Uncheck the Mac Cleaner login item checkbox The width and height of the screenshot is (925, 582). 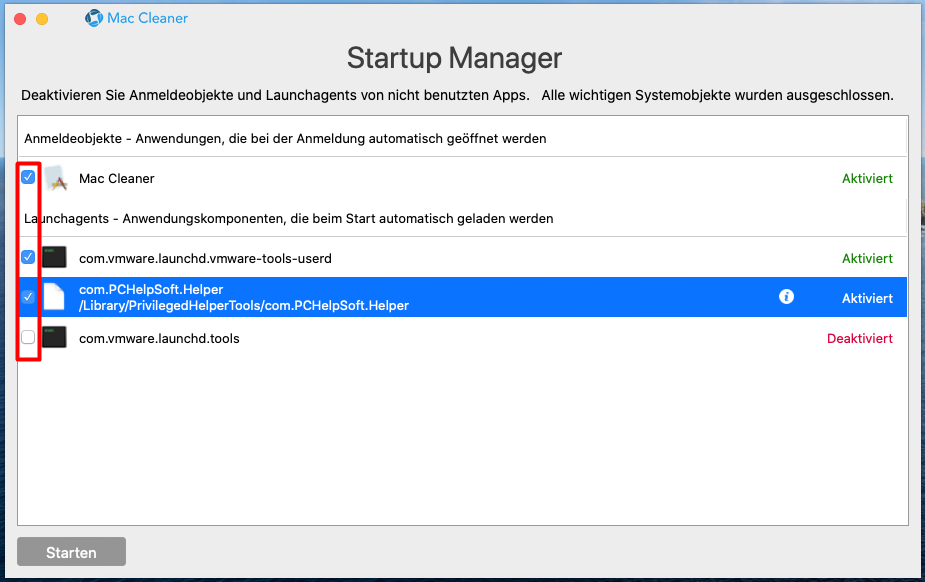coord(28,177)
